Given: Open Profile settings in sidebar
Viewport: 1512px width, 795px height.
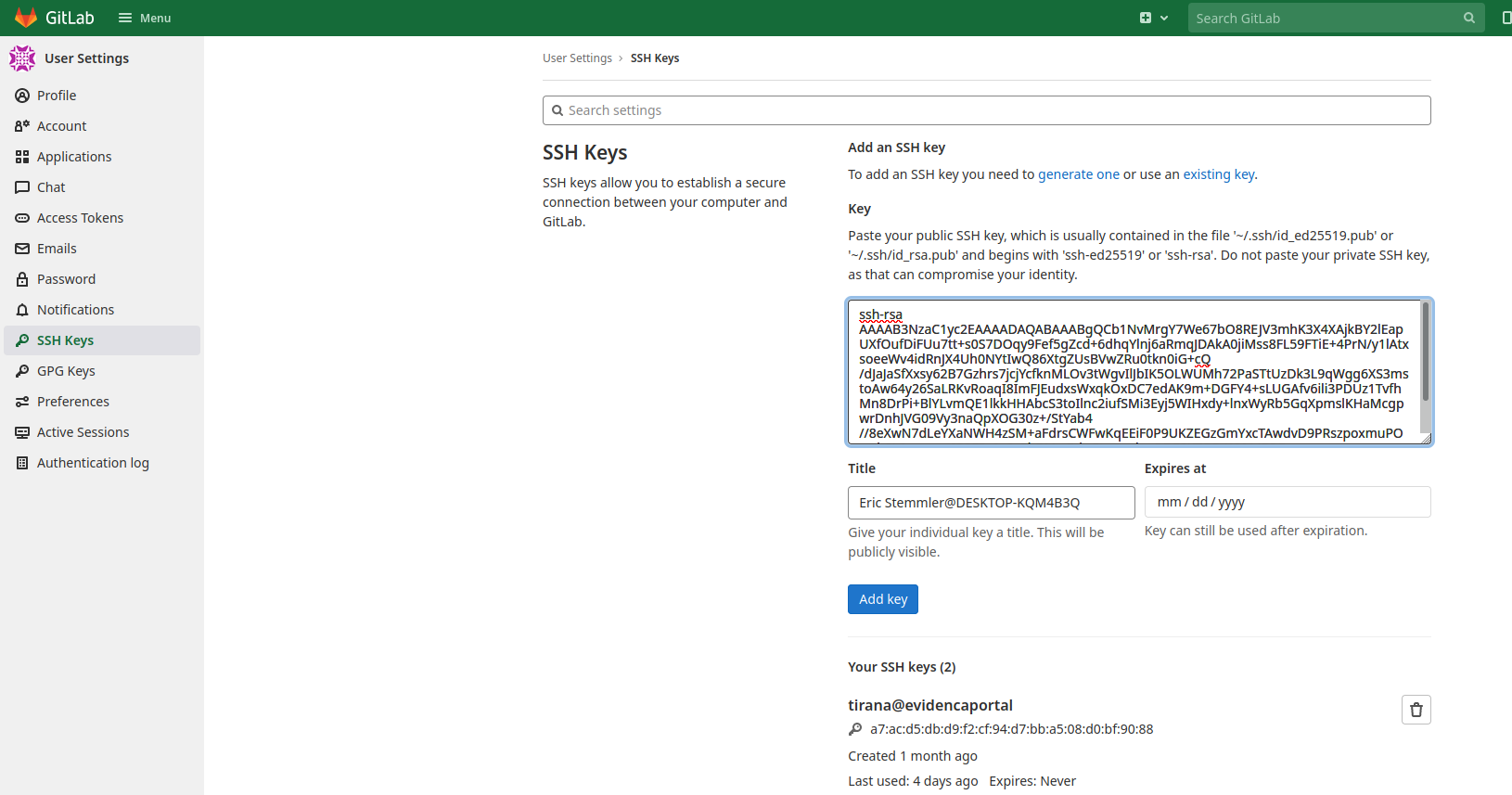Looking at the screenshot, I should [x=102, y=96].
